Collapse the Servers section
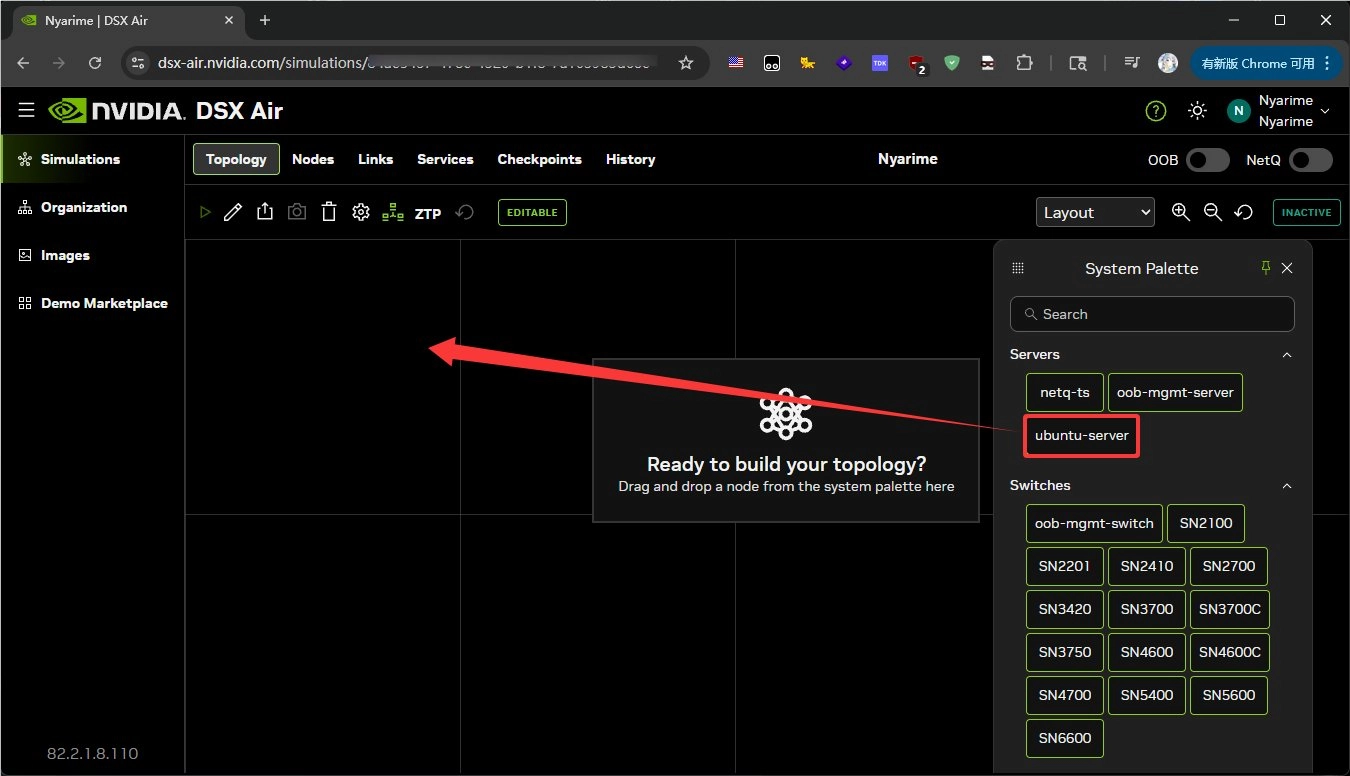 (1287, 355)
